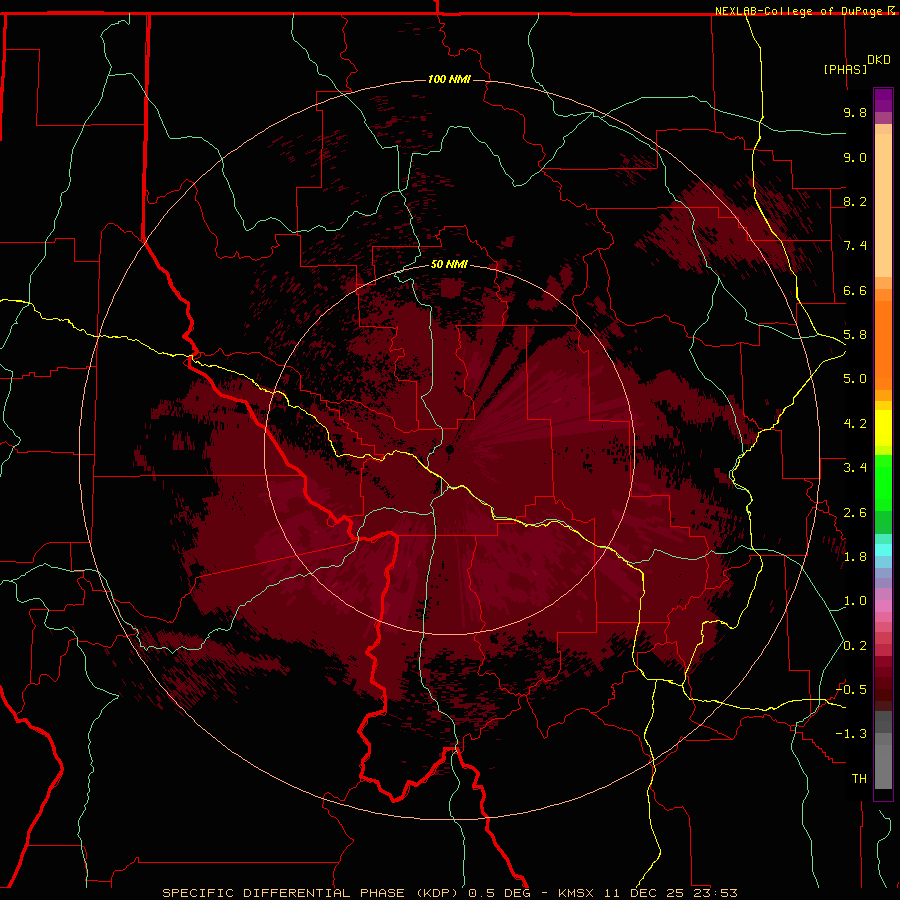
Task: Pick the bright green band of the color scale
Action: [883, 483]
